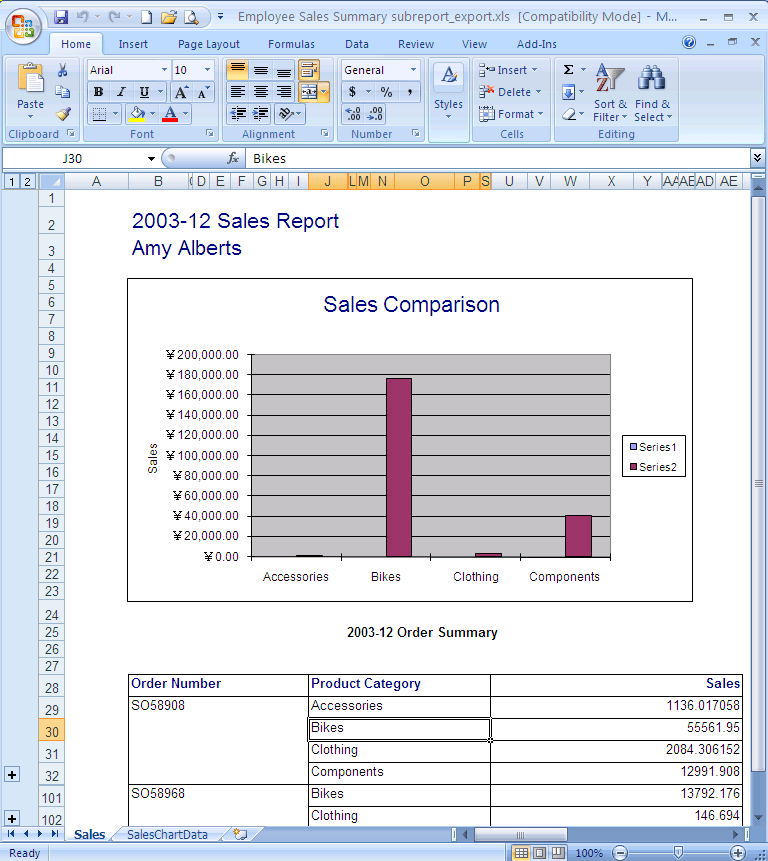Open Excel Help question mark

pyautogui.click(x=688, y=42)
